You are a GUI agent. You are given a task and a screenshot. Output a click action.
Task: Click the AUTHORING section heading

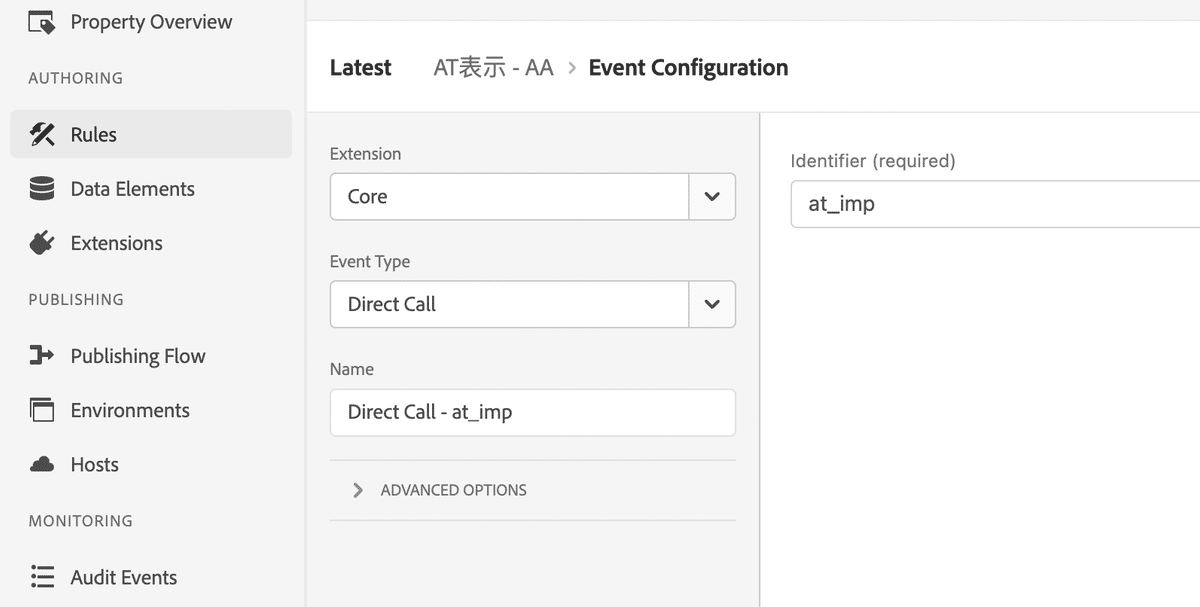(x=76, y=78)
